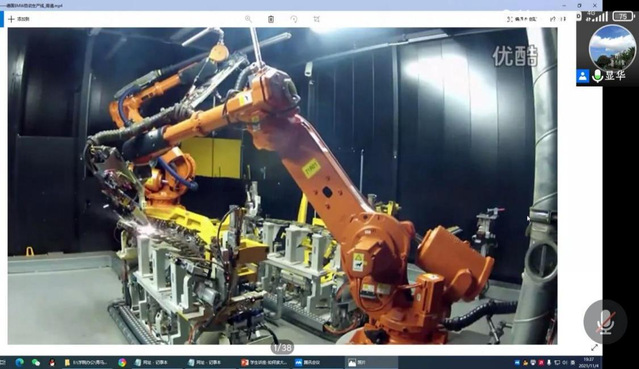639x369 pixels.
Task: Toggle the green microphone icon beside the participant name
Action: point(597,76)
